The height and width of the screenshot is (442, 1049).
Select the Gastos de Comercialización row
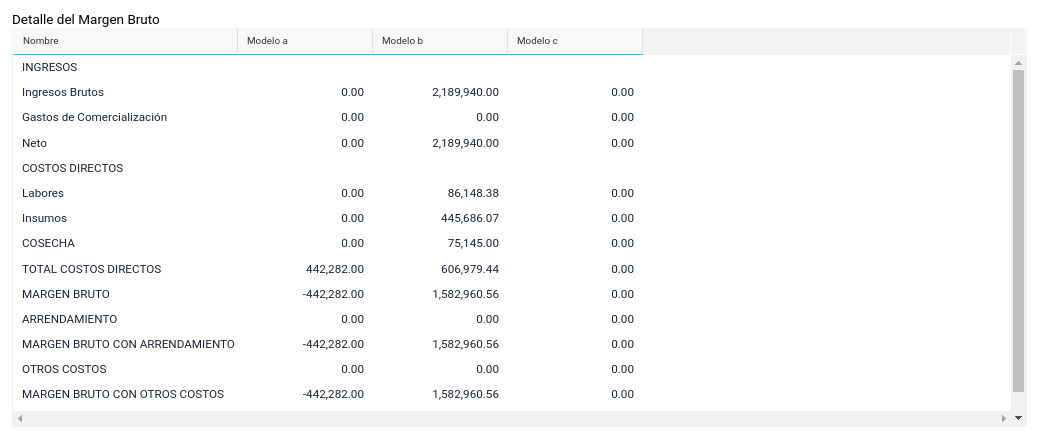click(x=94, y=117)
